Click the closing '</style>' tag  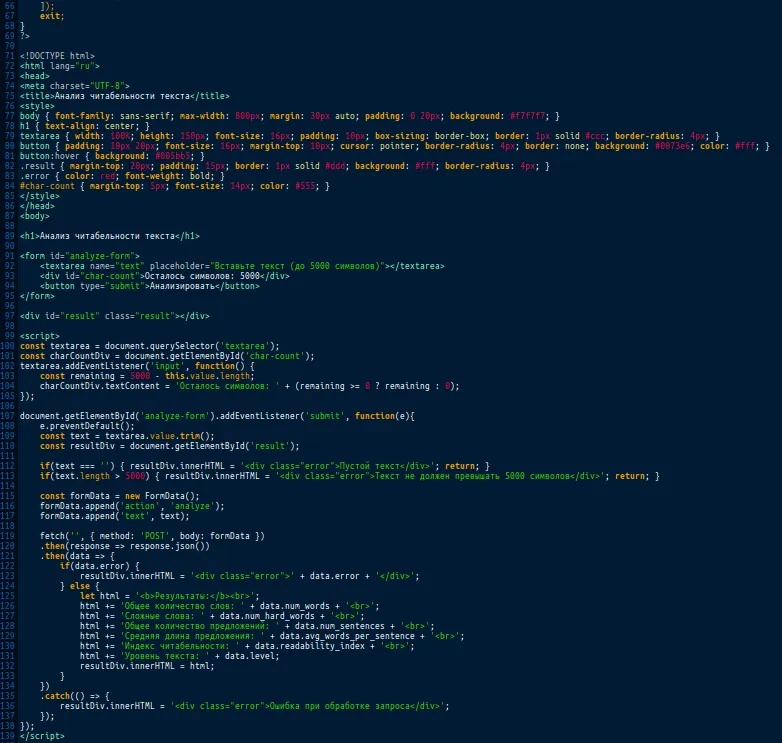(x=40, y=195)
